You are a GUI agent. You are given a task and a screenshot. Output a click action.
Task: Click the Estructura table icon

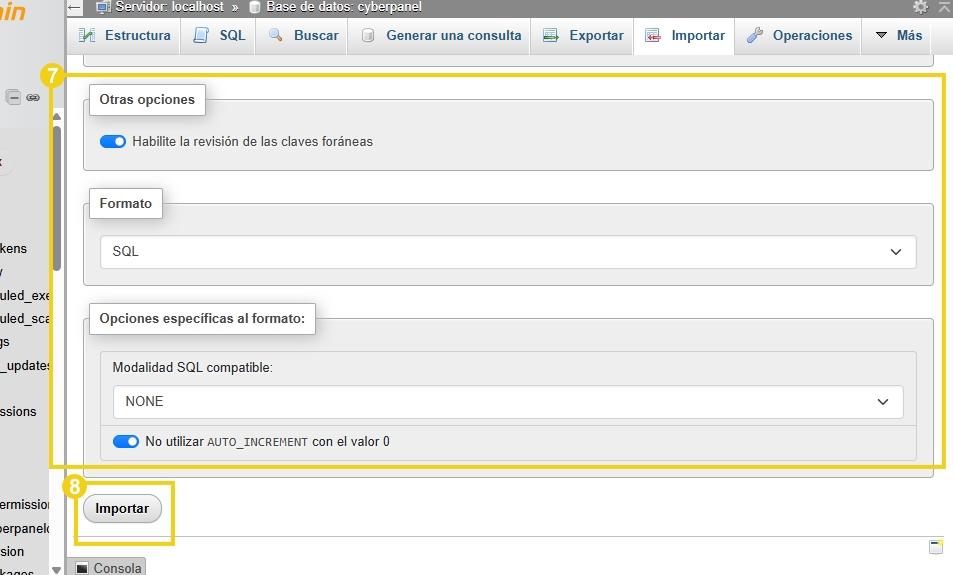(x=87, y=35)
